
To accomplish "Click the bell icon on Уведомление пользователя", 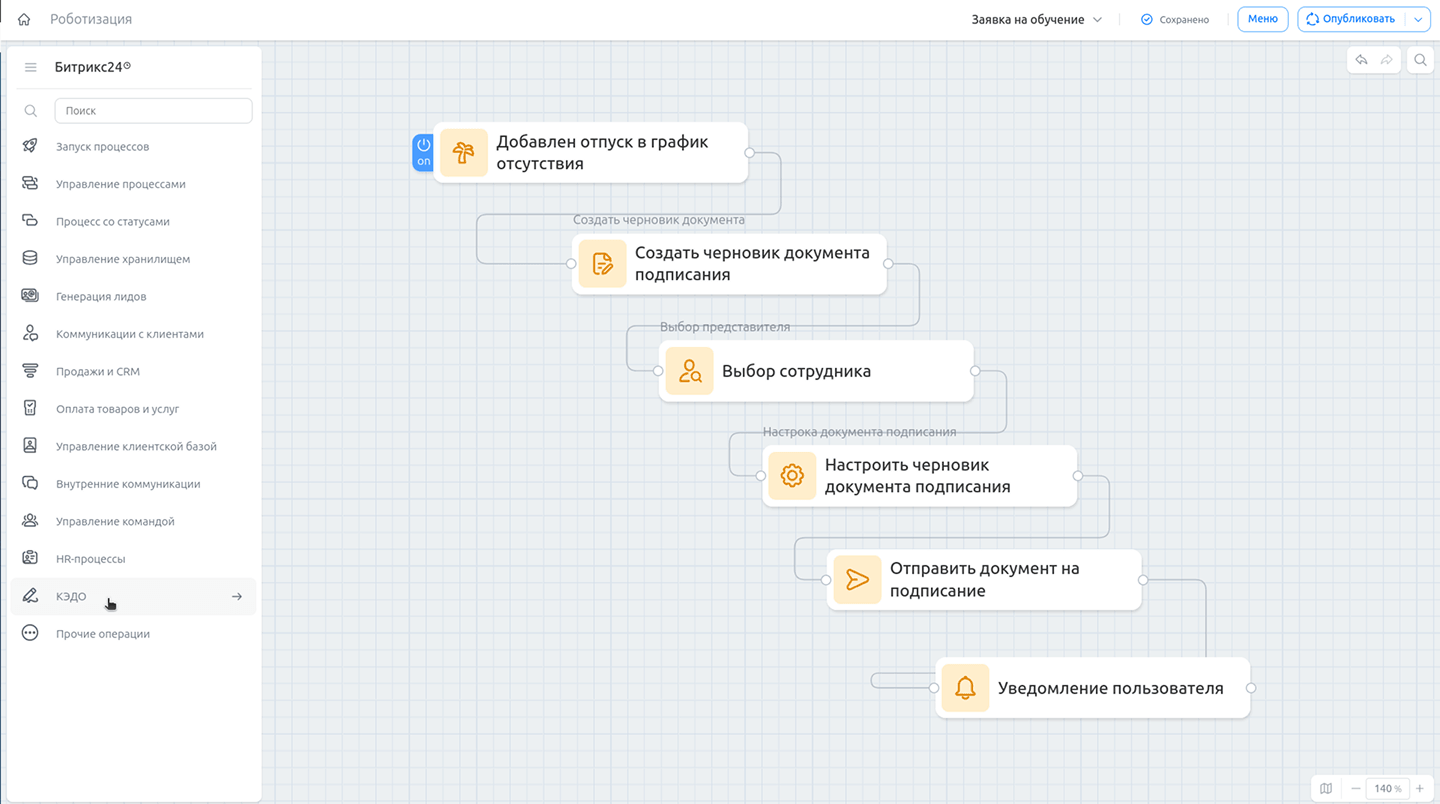I will 965,688.
